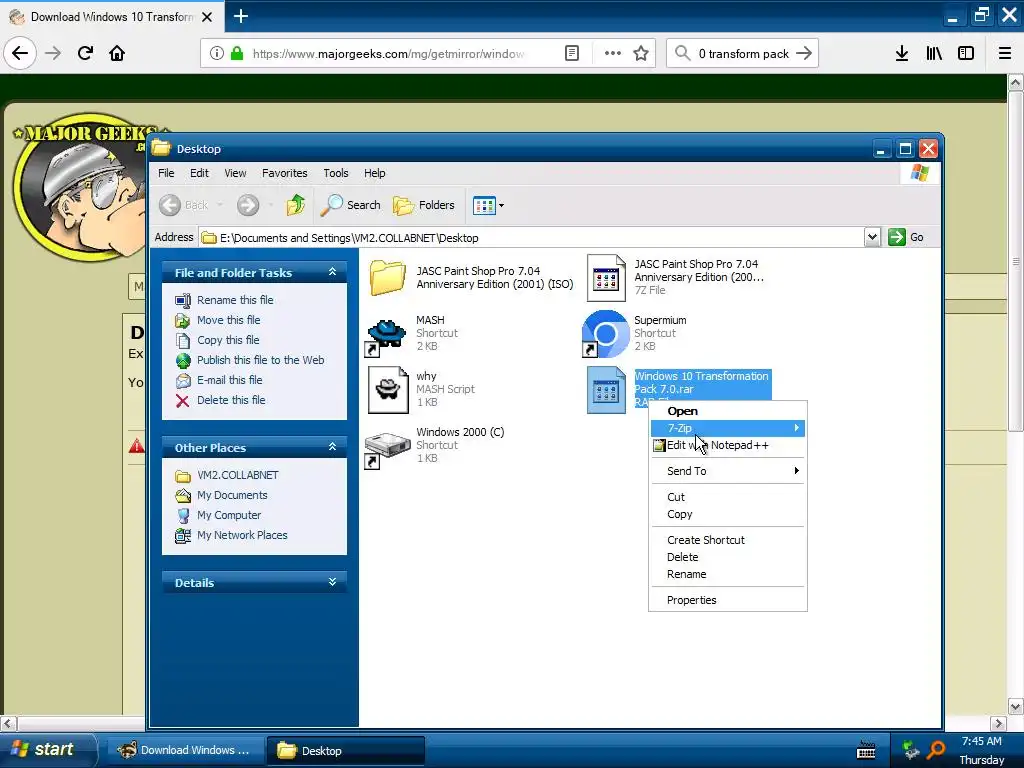Choose Rename in context menu

[728, 574]
